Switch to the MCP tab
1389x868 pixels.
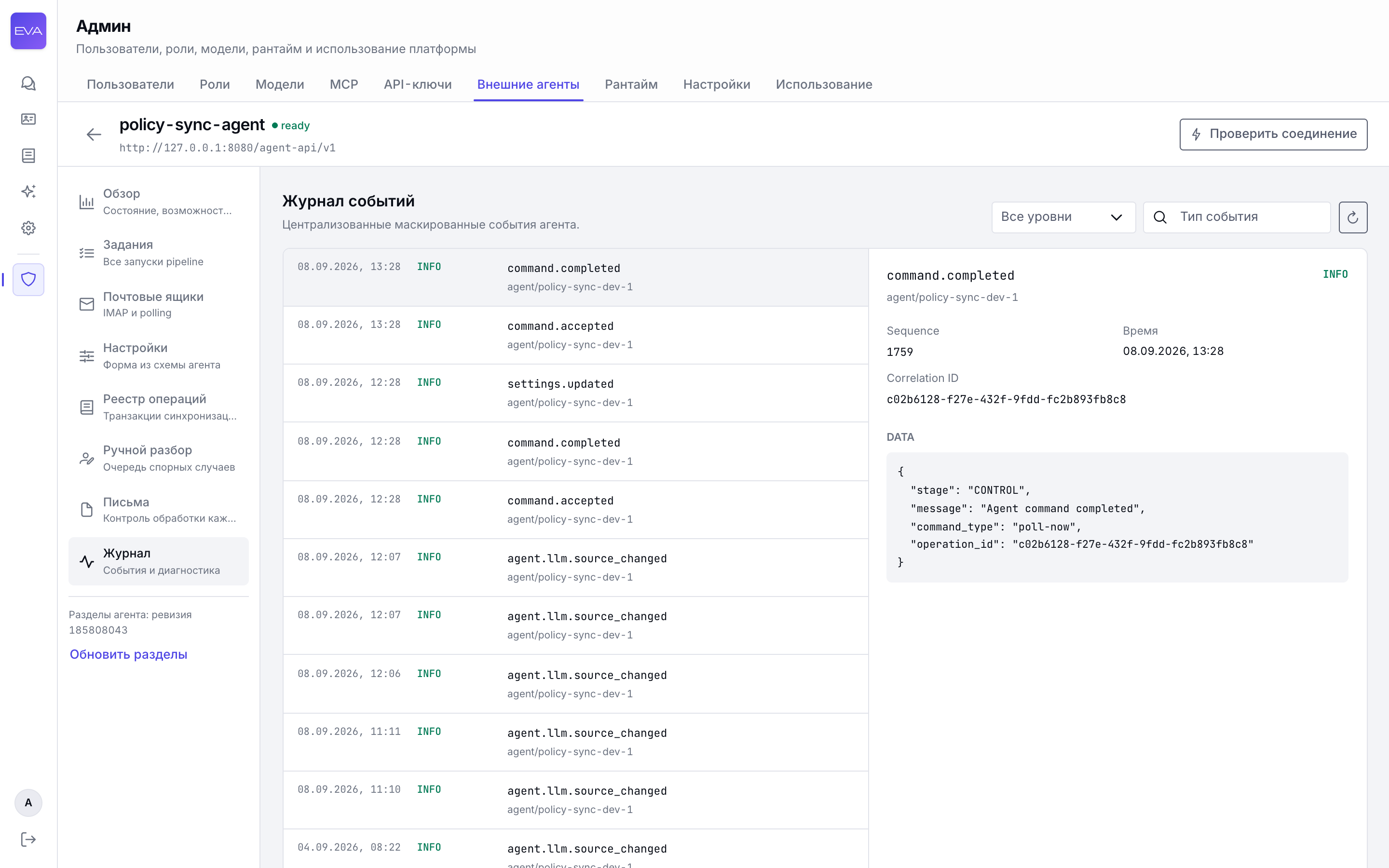344,84
